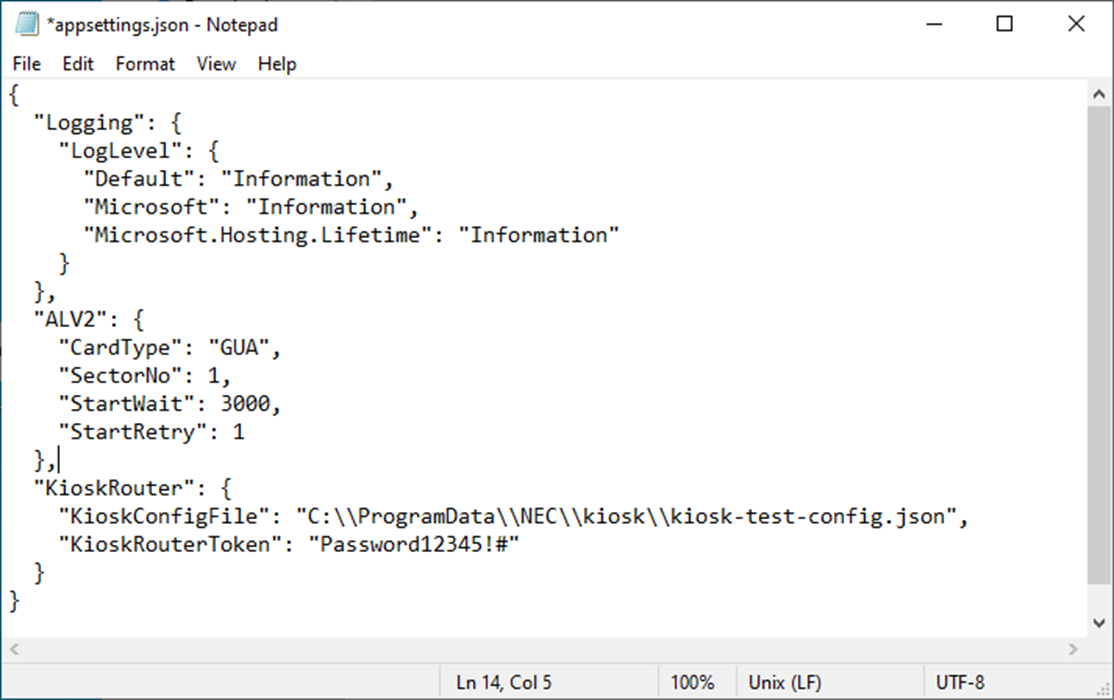Place cursor in the Password12345!# token value
Screen dimensions: 1114x700
tap(416, 545)
